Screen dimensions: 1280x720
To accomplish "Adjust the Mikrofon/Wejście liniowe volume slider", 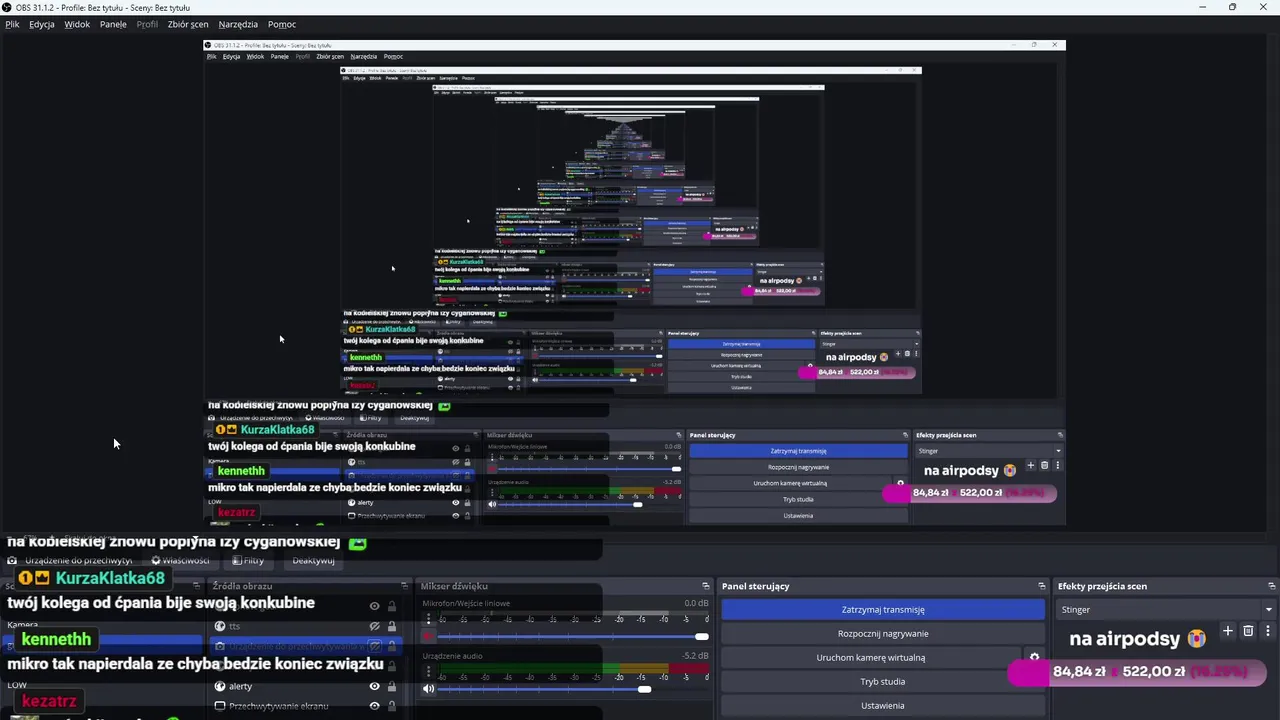I will [573, 637].
